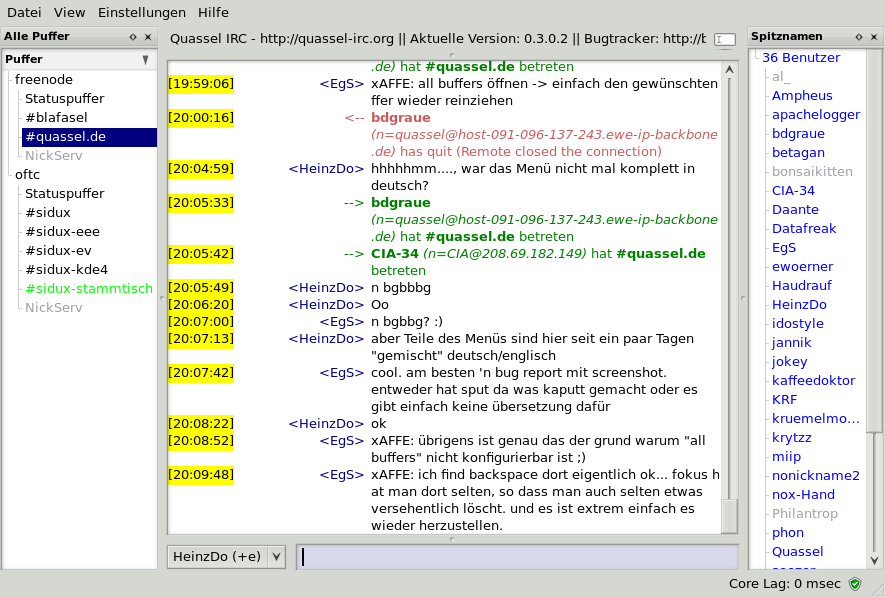
Task: Select EgS in the Spitznamen list
Action: pos(784,248)
